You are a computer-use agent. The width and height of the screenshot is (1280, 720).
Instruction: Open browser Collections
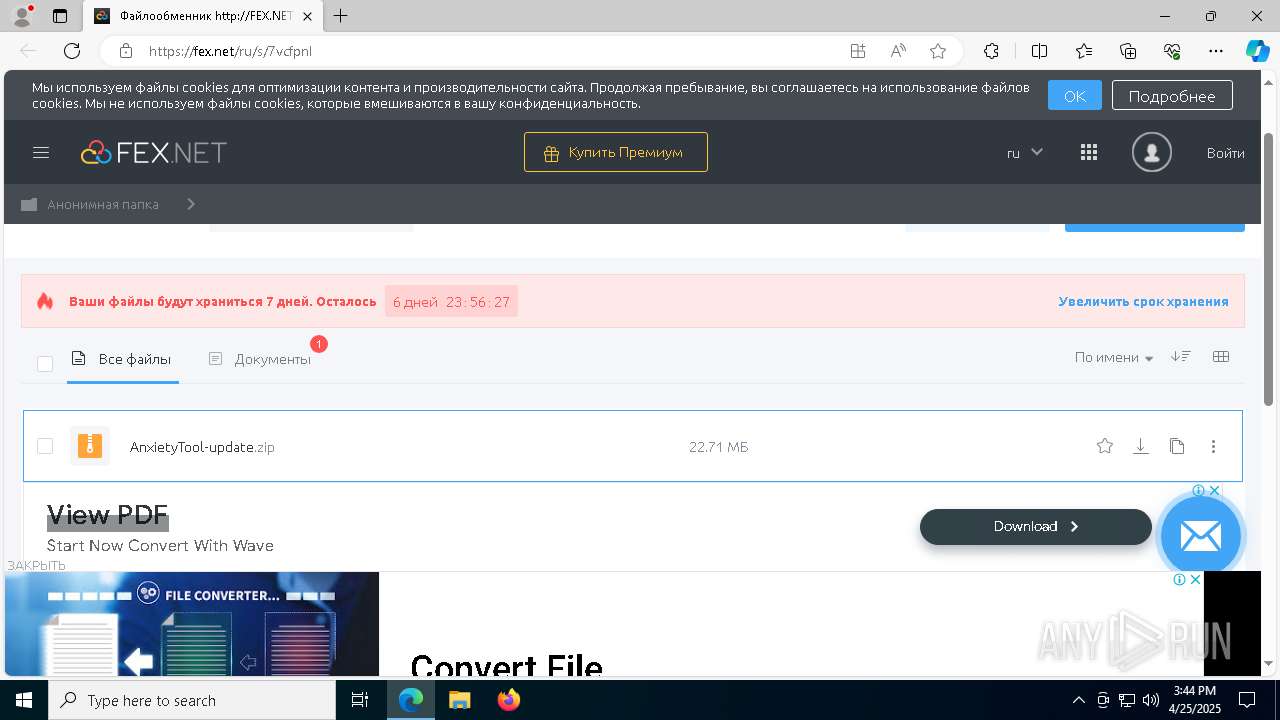pyautogui.click(x=1128, y=51)
